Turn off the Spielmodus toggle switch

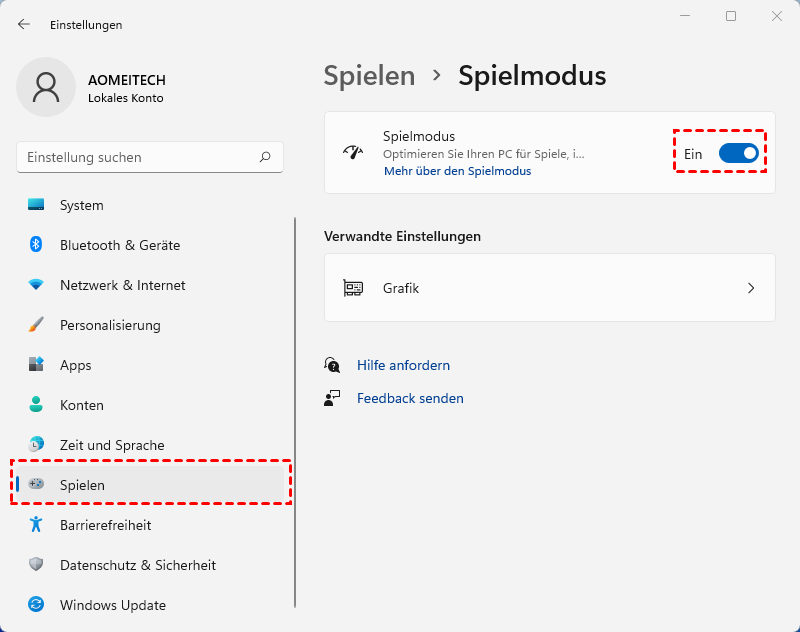(738, 153)
